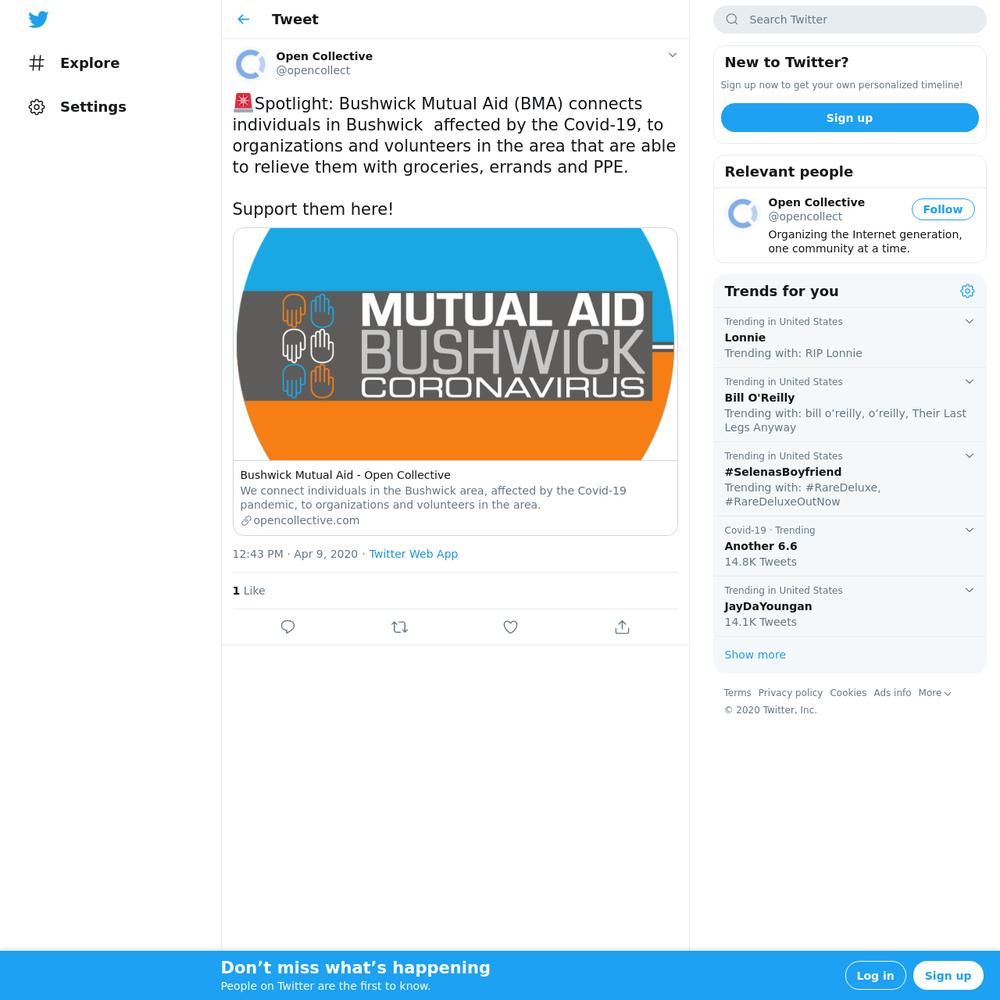Open the Open Collective profile avatar in tweet
The width and height of the screenshot is (1000, 1000).
tap(250, 64)
